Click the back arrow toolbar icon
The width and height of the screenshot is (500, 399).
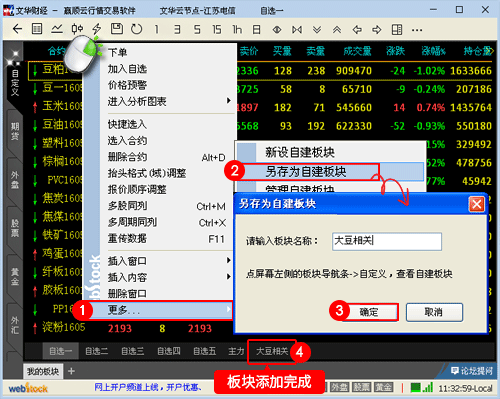tap(17, 29)
